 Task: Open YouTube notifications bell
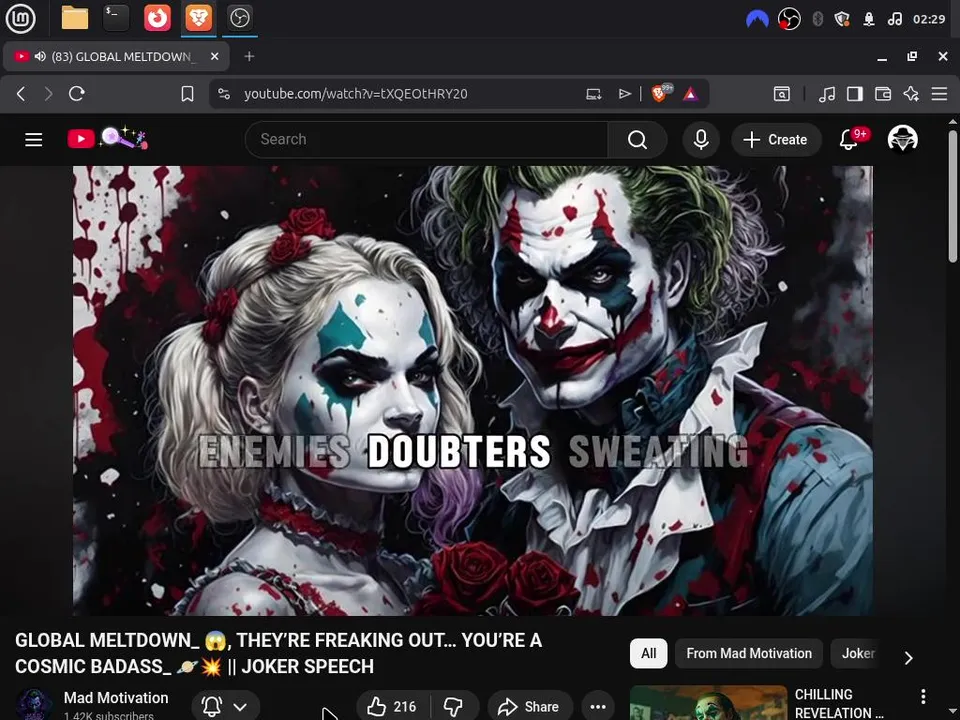pyautogui.click(x=849, y=140)
